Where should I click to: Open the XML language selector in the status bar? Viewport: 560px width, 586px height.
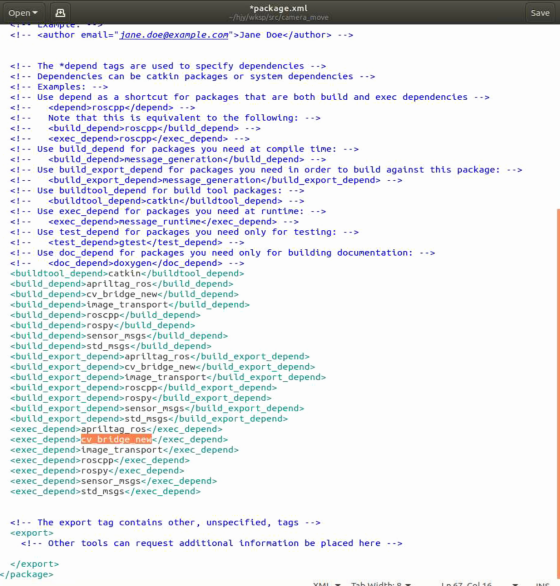[x=326, y=583]
